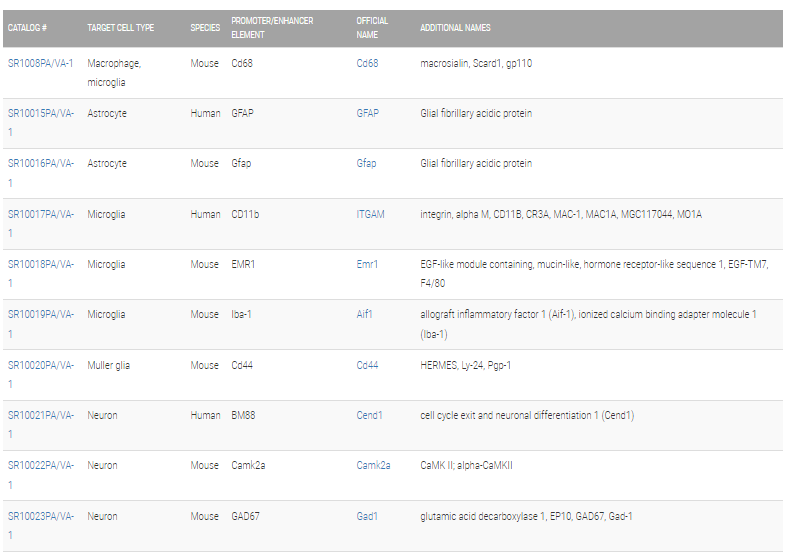
Task: Follow the mouse Gfap official name link
Action: pyautogui.click(x=366, y=163)
